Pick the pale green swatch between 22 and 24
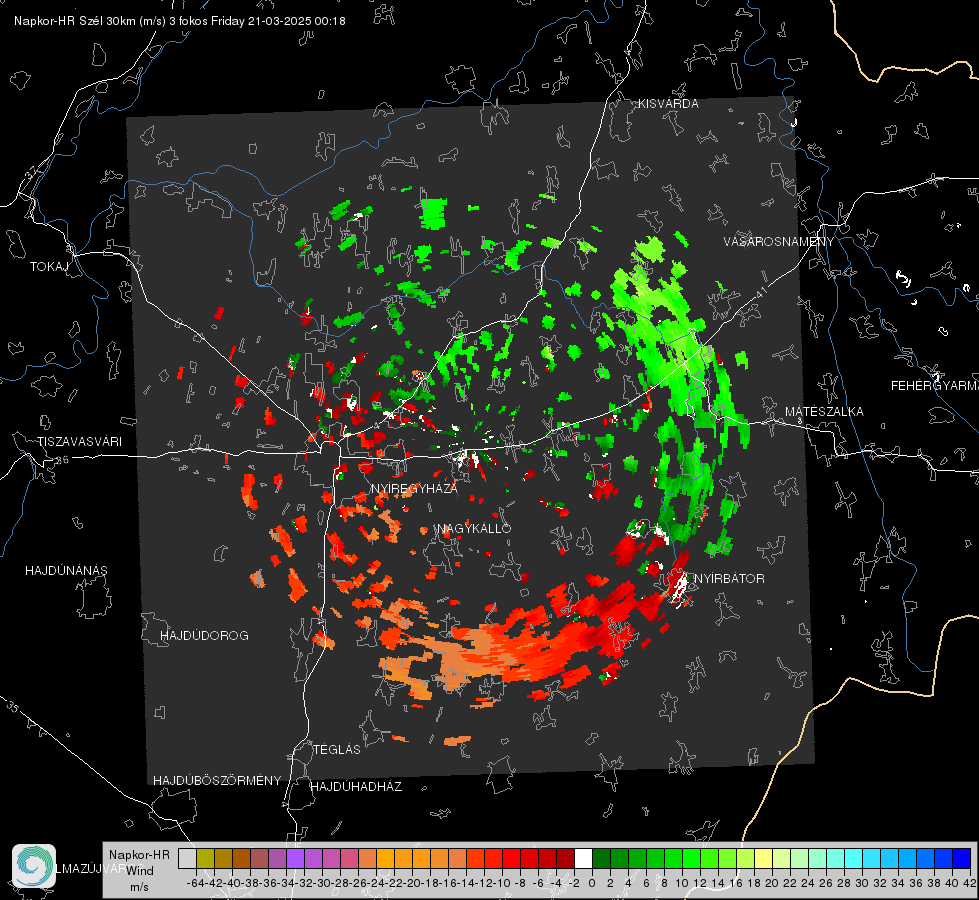The image size is (979, 900). point(799,858)
